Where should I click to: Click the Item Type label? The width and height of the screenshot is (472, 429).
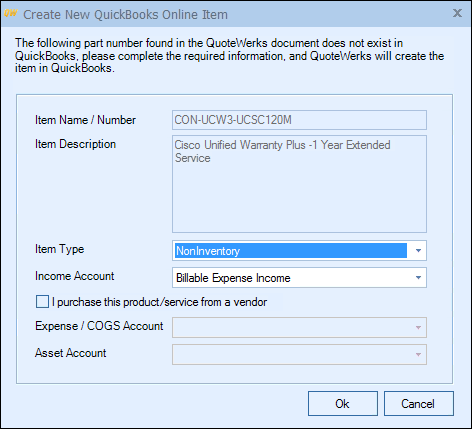tap(60, 249)
